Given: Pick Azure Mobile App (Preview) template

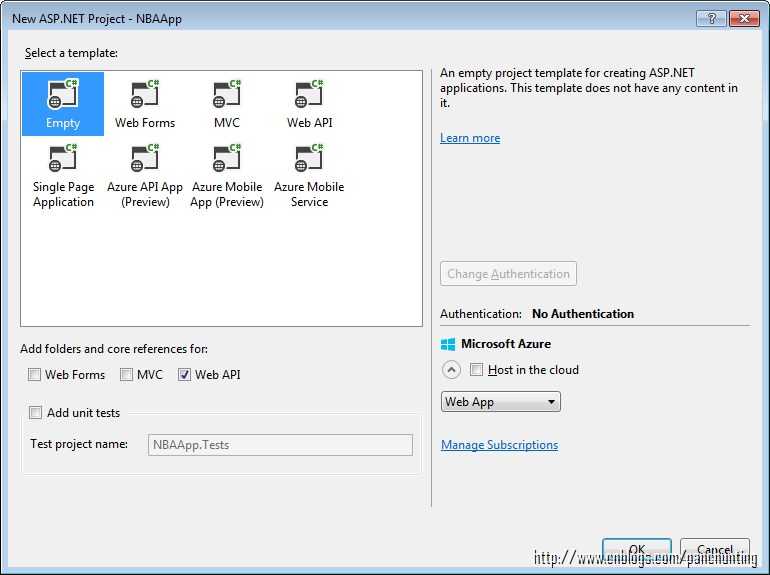Looking at the screenshot, I should click(x=227, y=175).
